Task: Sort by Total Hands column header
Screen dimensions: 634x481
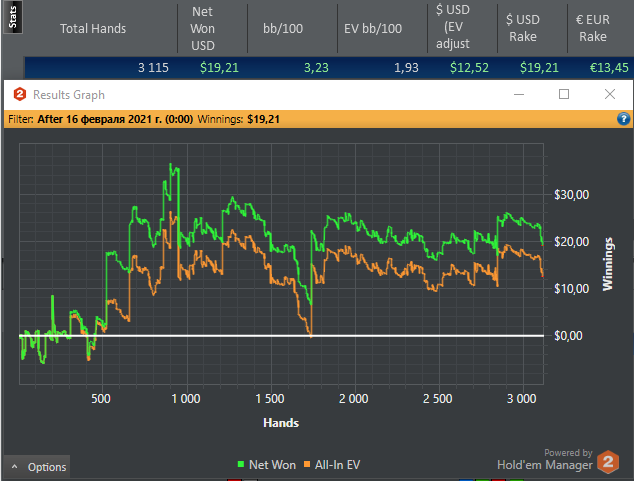Action: (93, 28)
